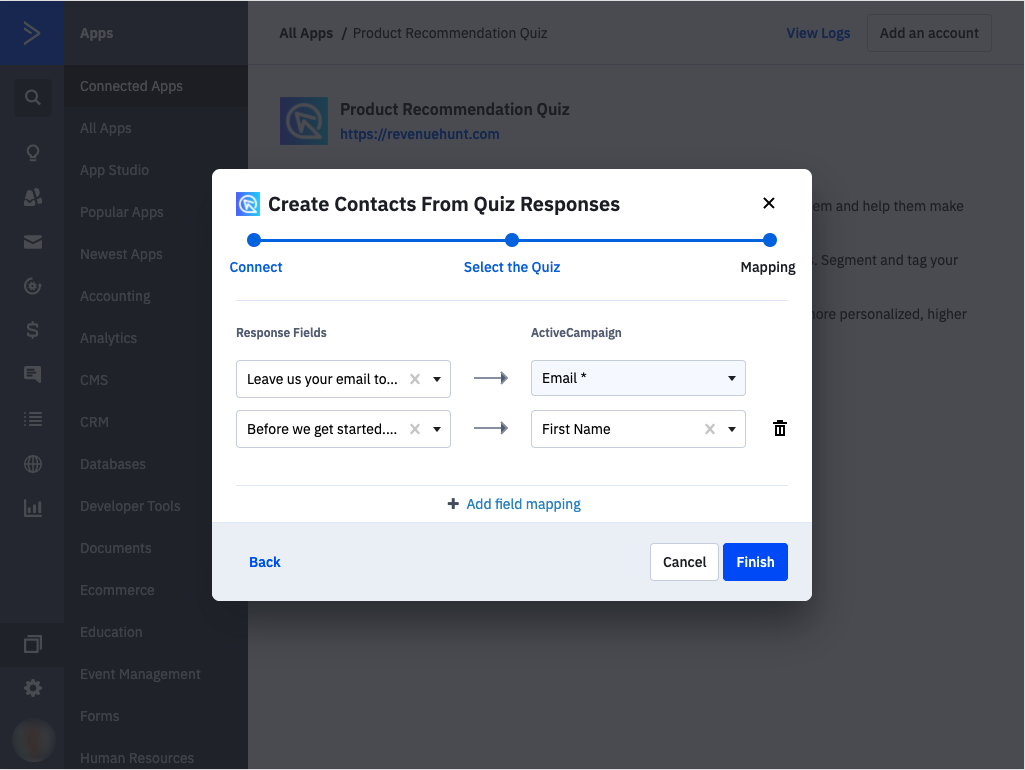Viewport: 1025px width, 770px height.
Task: Click the ActiveCampaign column label
Action: [576, 333]
